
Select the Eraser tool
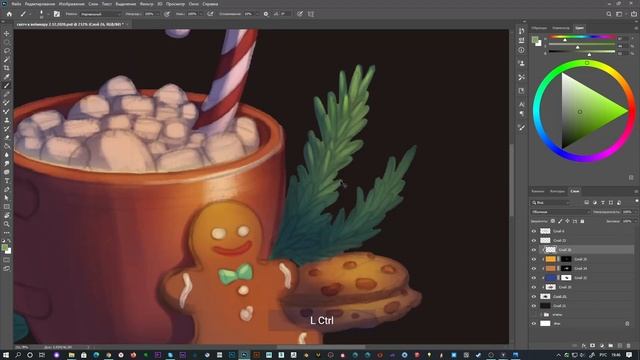click(7, 137)
